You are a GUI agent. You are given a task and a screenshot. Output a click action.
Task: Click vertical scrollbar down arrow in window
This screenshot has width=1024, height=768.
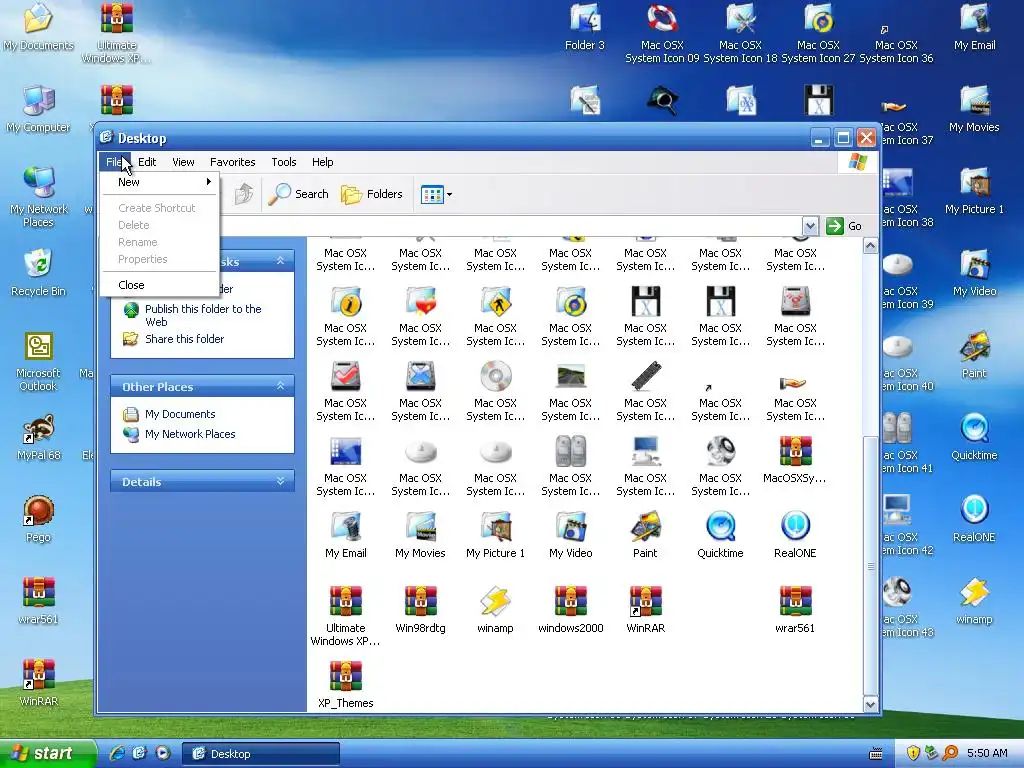[870, 705]
